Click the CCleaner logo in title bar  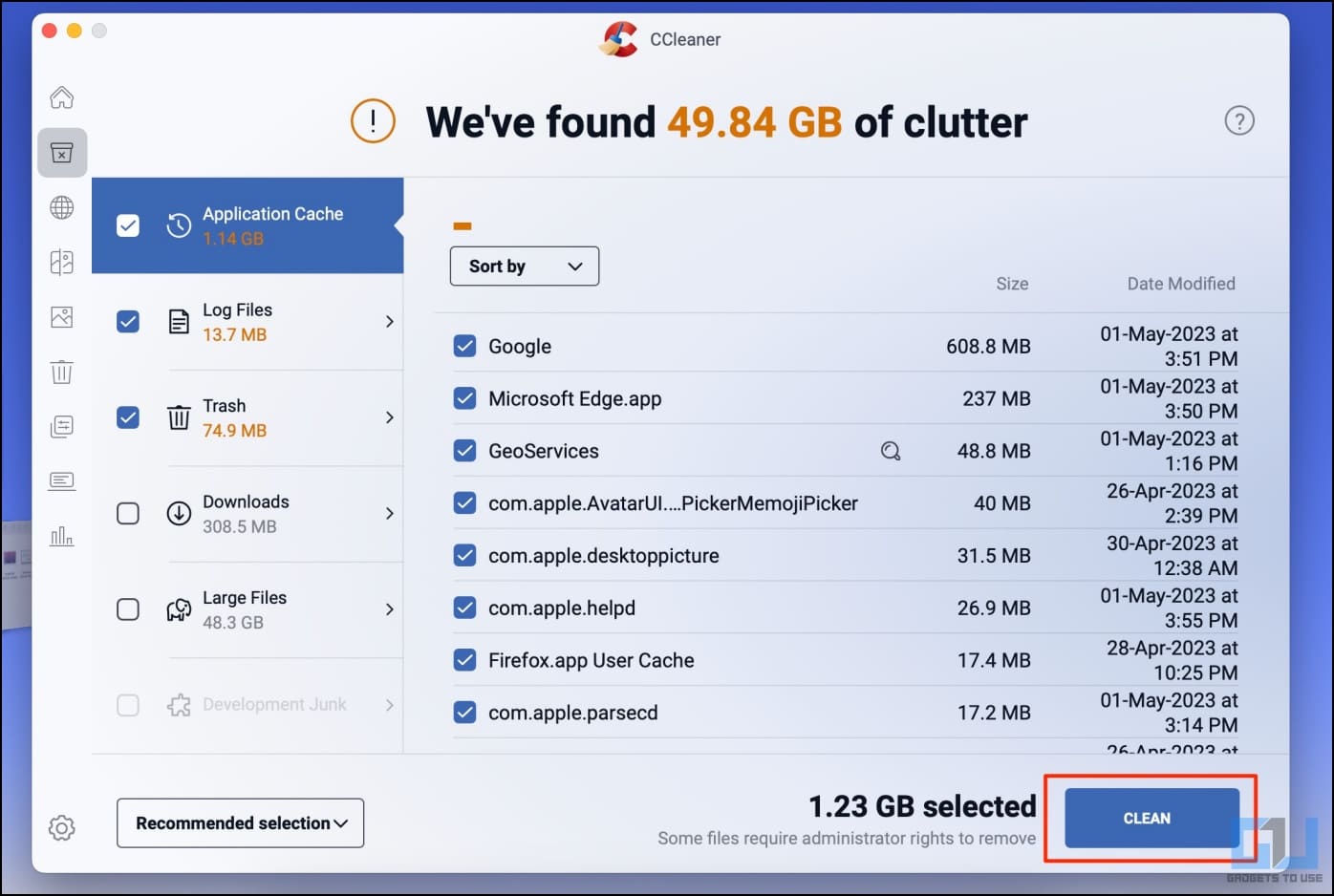pyautogui.click(x=619, y=39)
